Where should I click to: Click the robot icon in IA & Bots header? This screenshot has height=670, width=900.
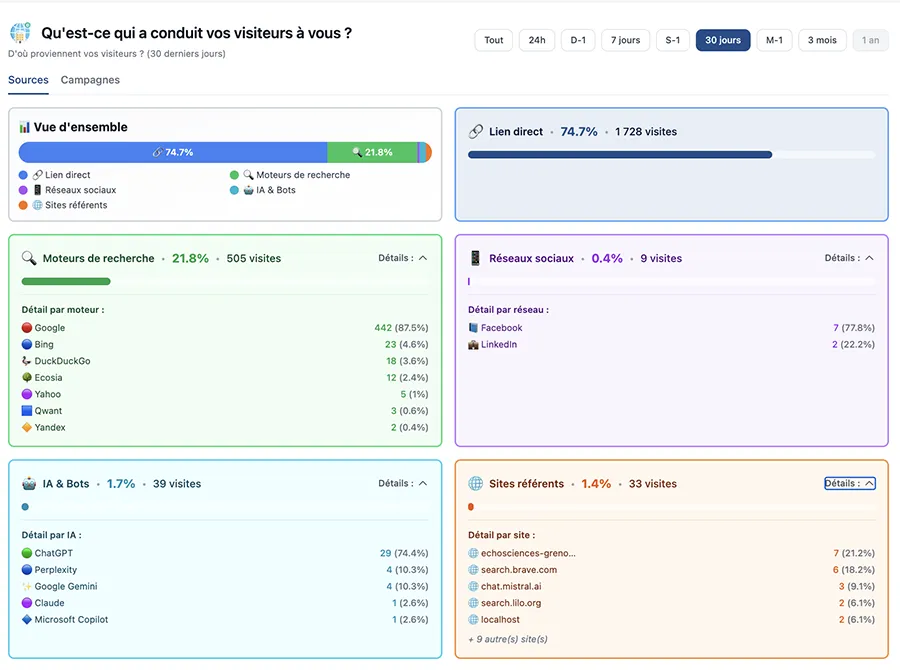pos(29,484)
